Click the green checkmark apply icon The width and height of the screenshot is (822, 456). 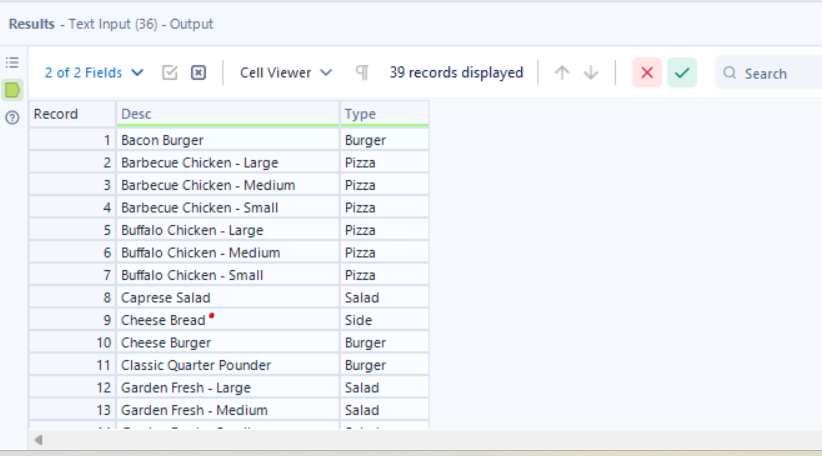[682, 73]
